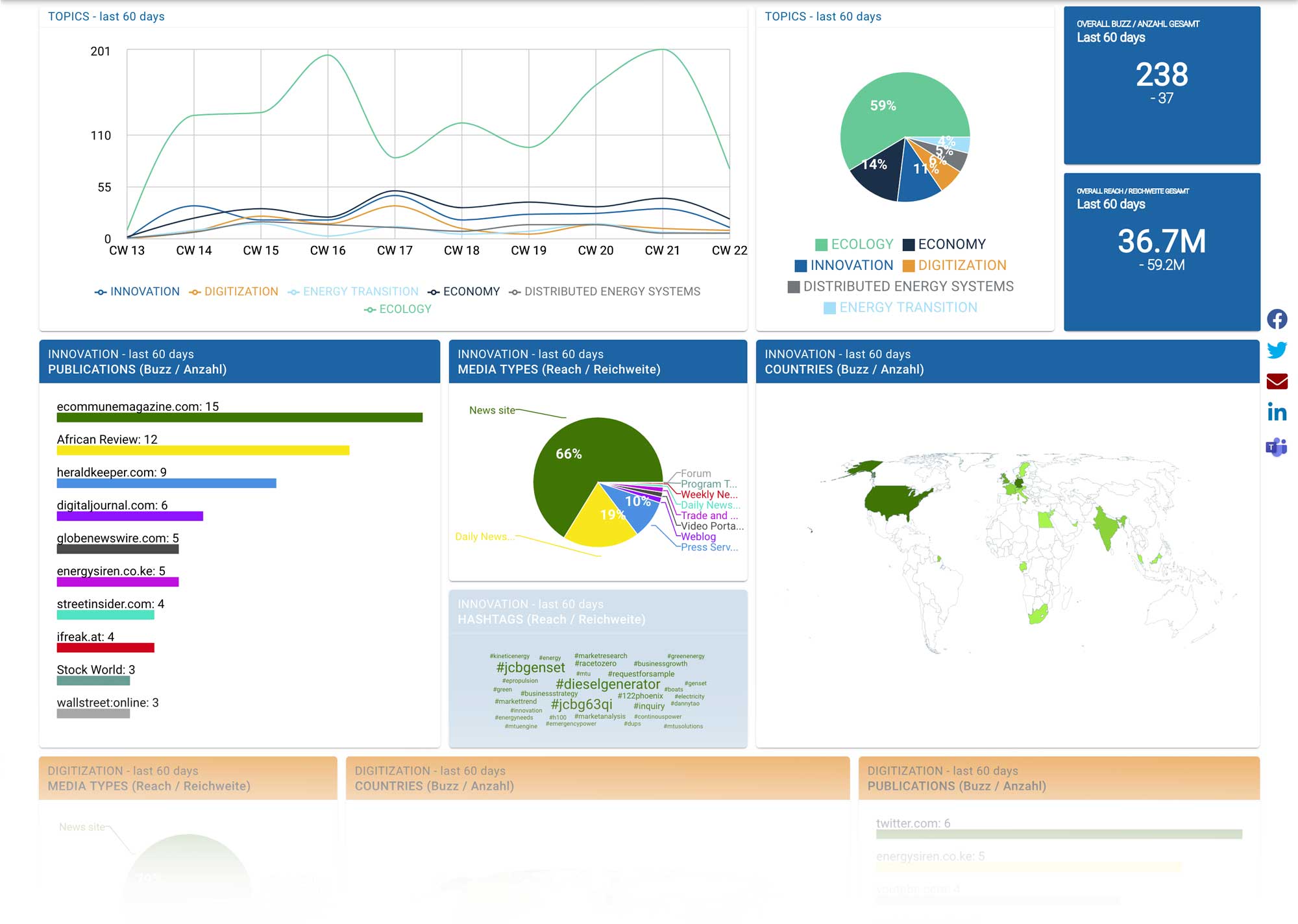This screenshot has width=1298, height=924.
Task: Click the Overall Reach 36.7M tile
Action: coord(1162,252)
